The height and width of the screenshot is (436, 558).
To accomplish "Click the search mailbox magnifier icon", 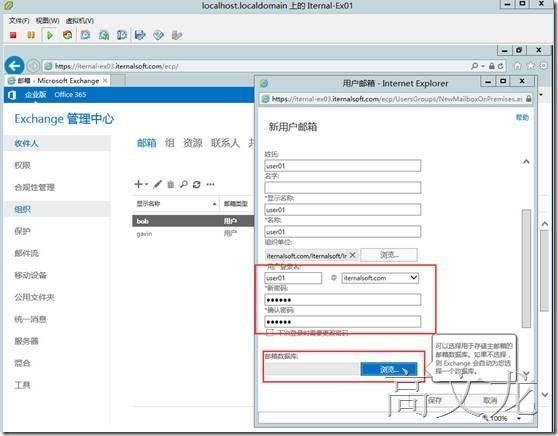I will click(x=184, y=184).
